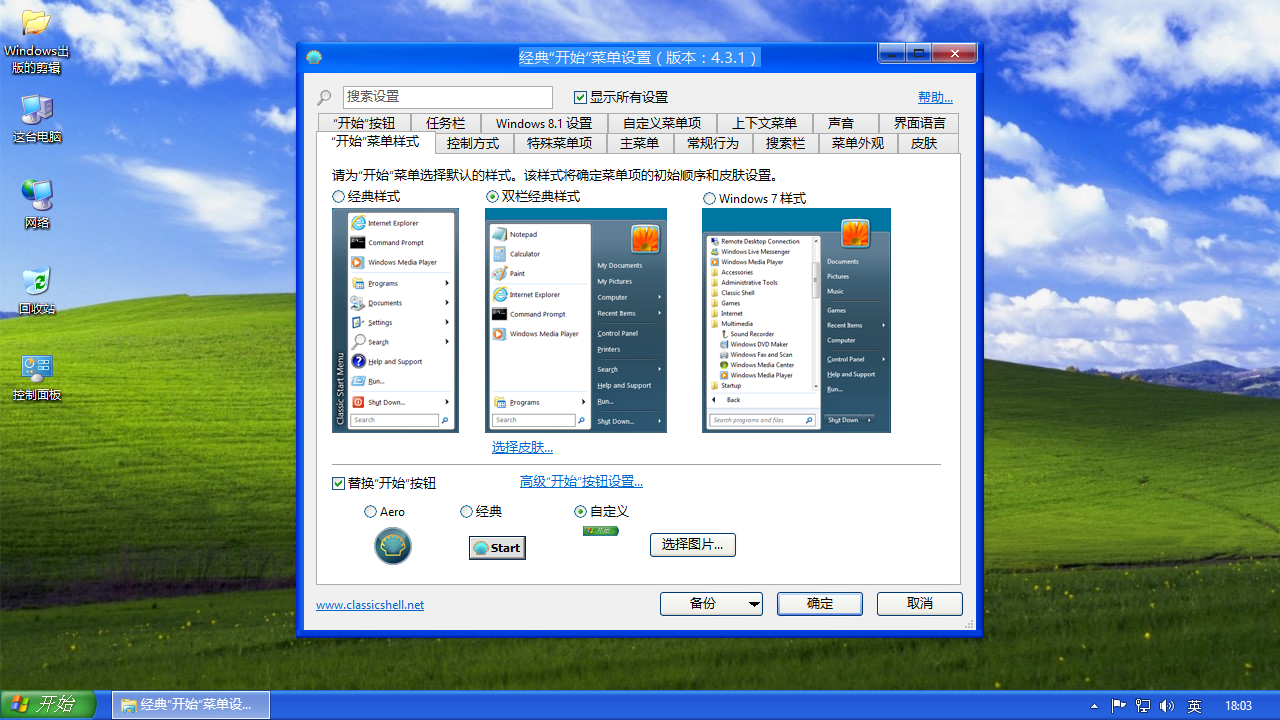Click the classic style menu preview thumbnail
The image size is (1280, 720).
click(395, 320)
